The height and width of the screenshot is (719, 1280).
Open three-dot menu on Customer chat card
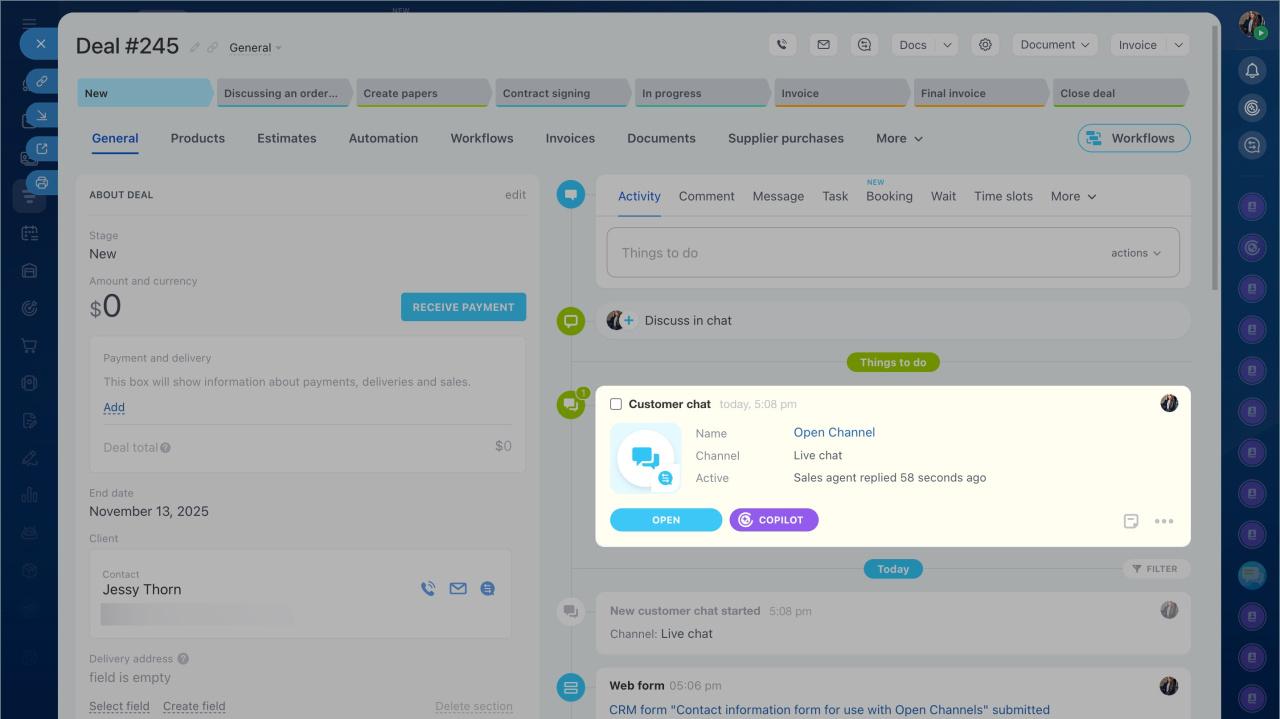tap(1164, 521)
